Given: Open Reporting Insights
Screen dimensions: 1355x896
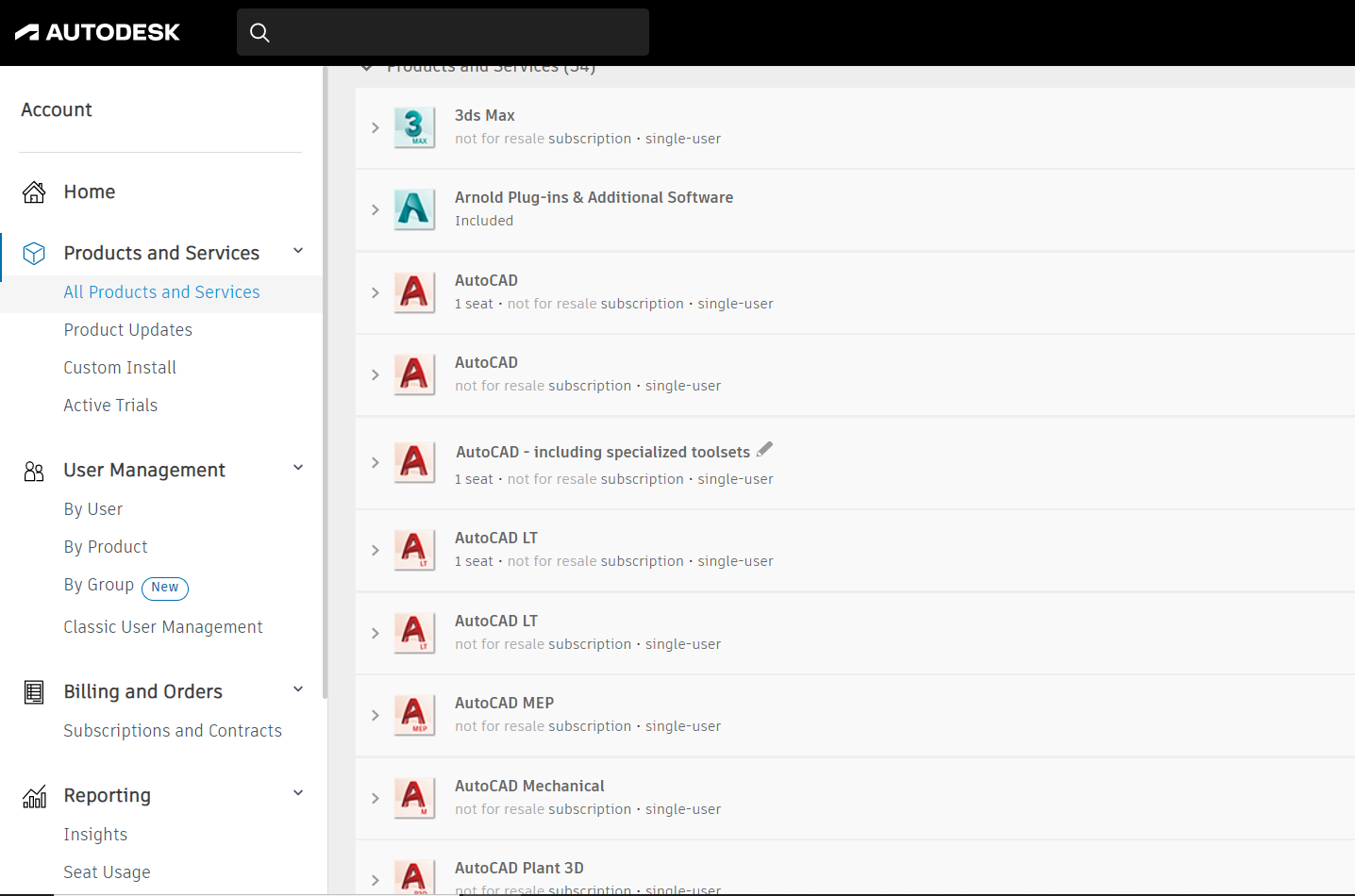Looking at the screenshot, I should pos(95,835).
